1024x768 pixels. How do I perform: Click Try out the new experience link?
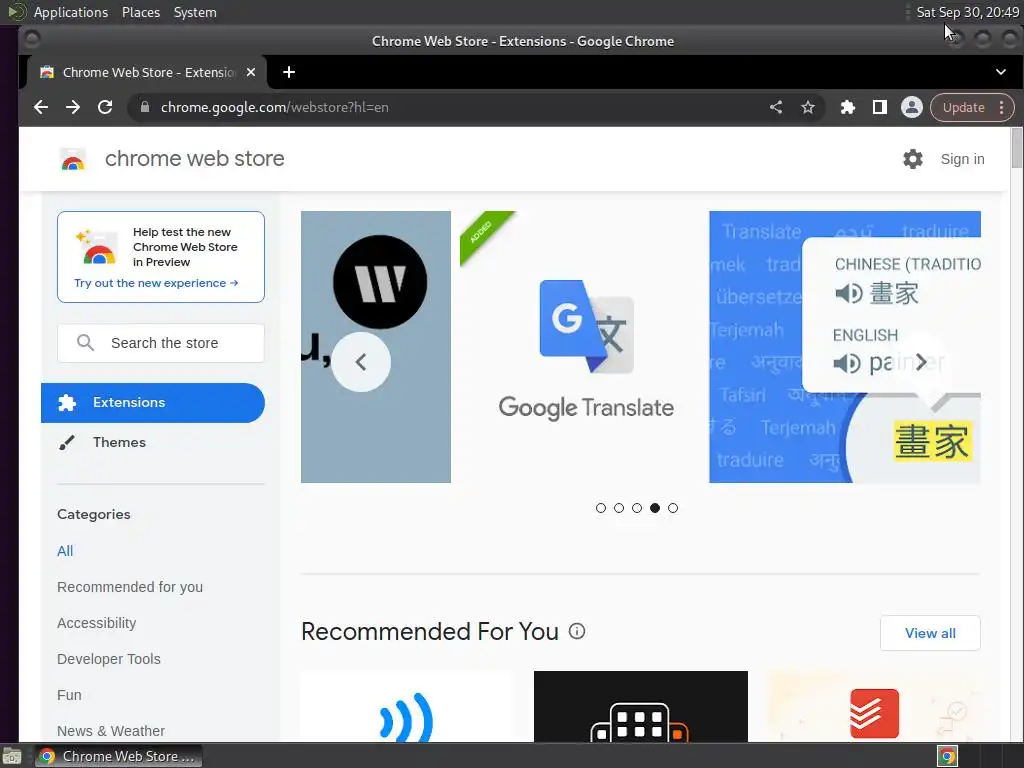tap(156, 283)
